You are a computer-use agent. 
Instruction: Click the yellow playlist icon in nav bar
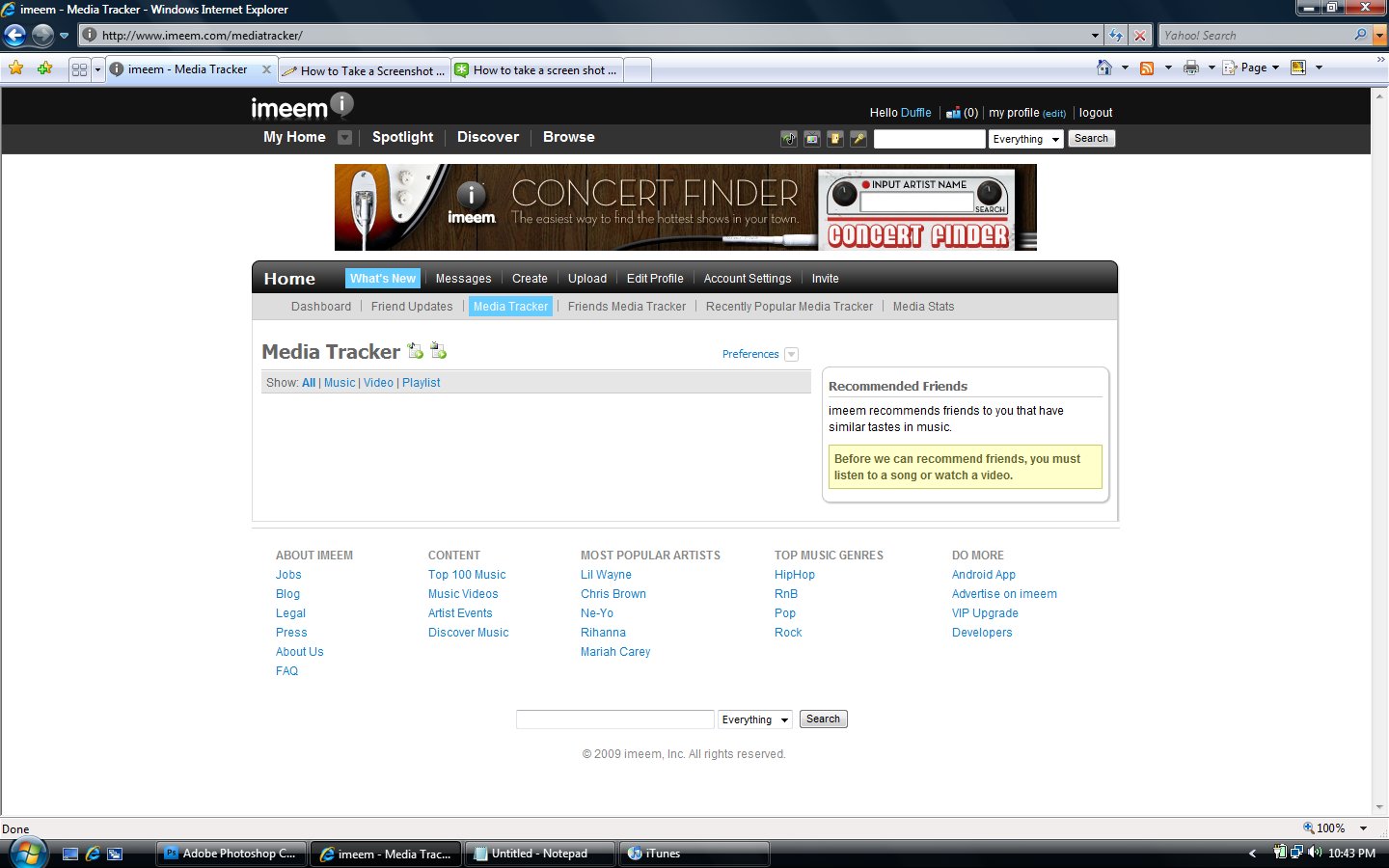835,139
